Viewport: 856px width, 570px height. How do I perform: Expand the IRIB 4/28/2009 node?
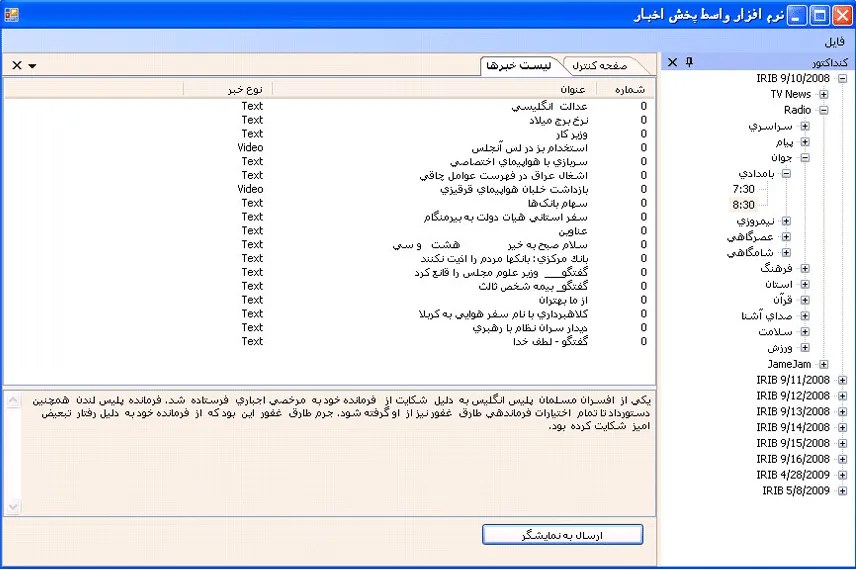(842, 475)
